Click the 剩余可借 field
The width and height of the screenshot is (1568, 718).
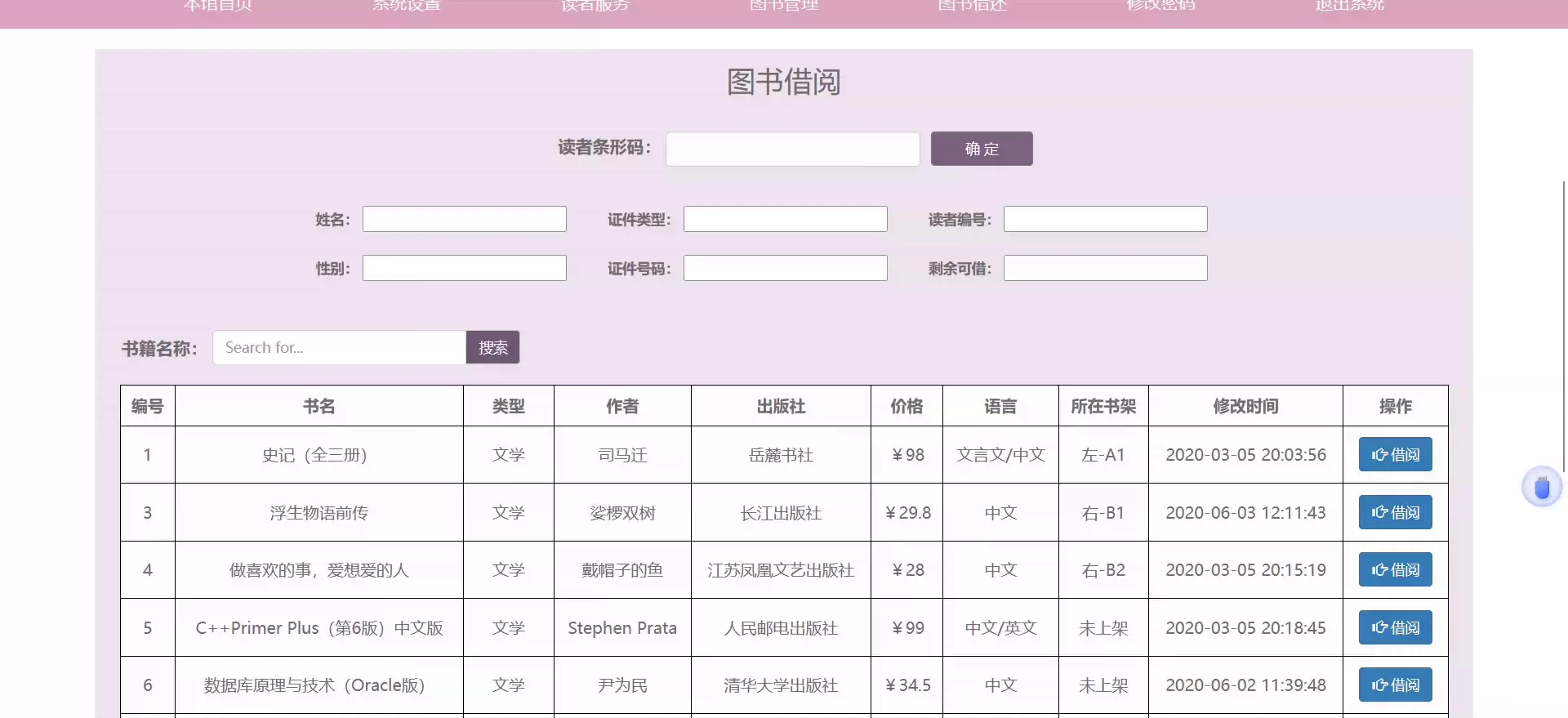1105,268
